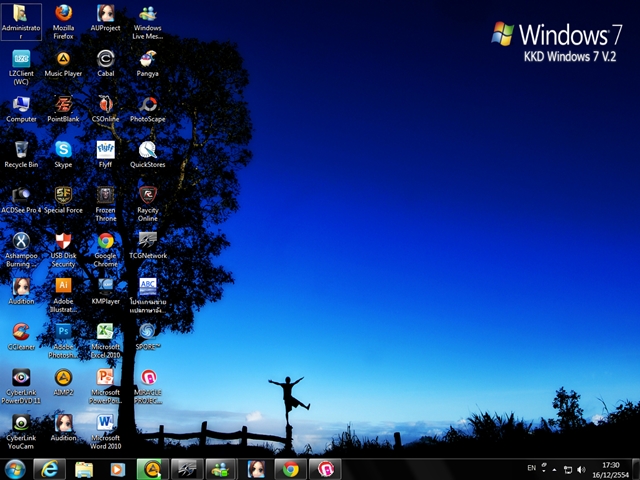Click the Skype desktop shortcut
This screenshot has width=640, height=480.
(63, 155)
